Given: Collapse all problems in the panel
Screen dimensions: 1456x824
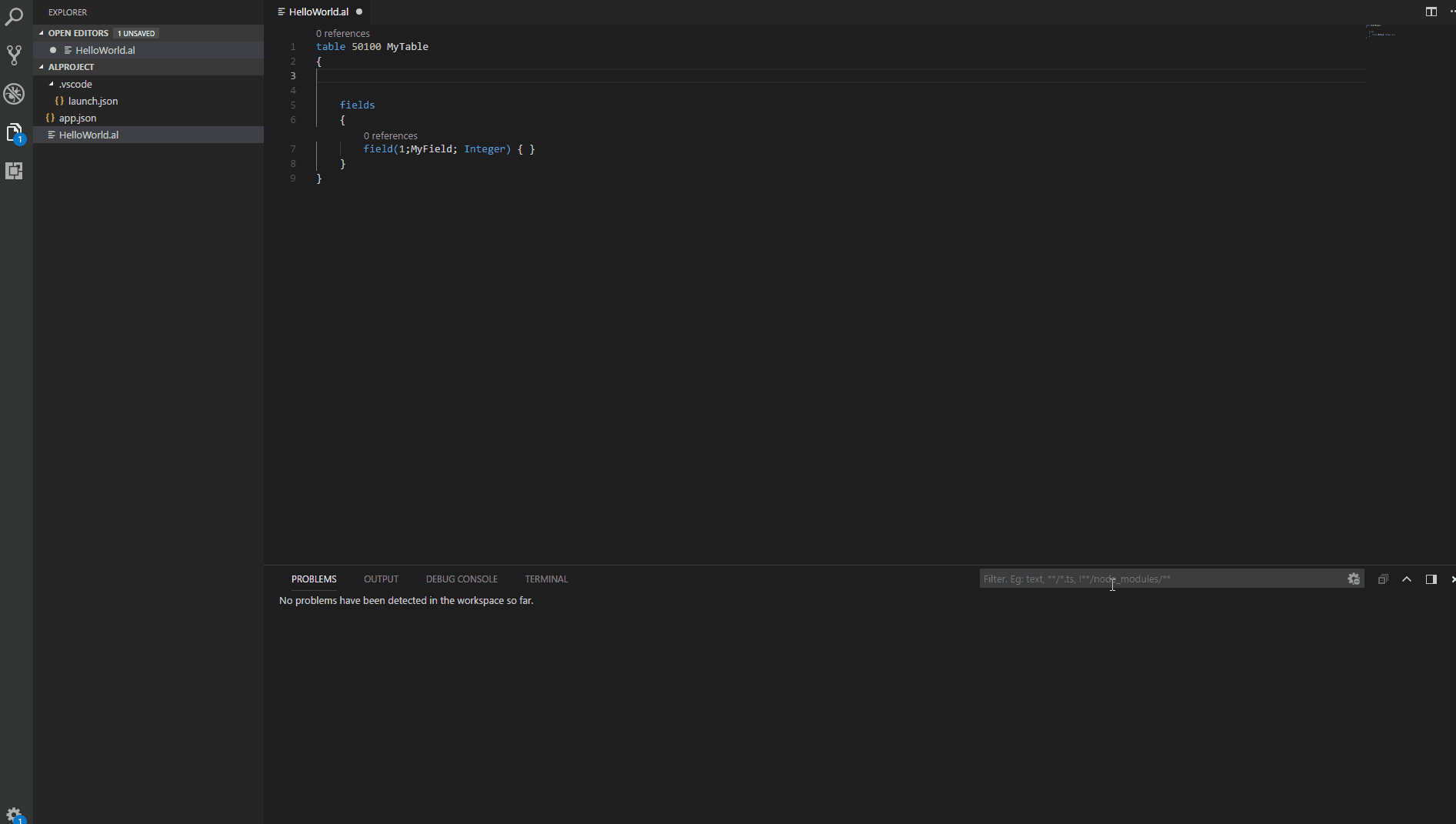Looking at the screenshot, I should click(x=1382, y=579).
